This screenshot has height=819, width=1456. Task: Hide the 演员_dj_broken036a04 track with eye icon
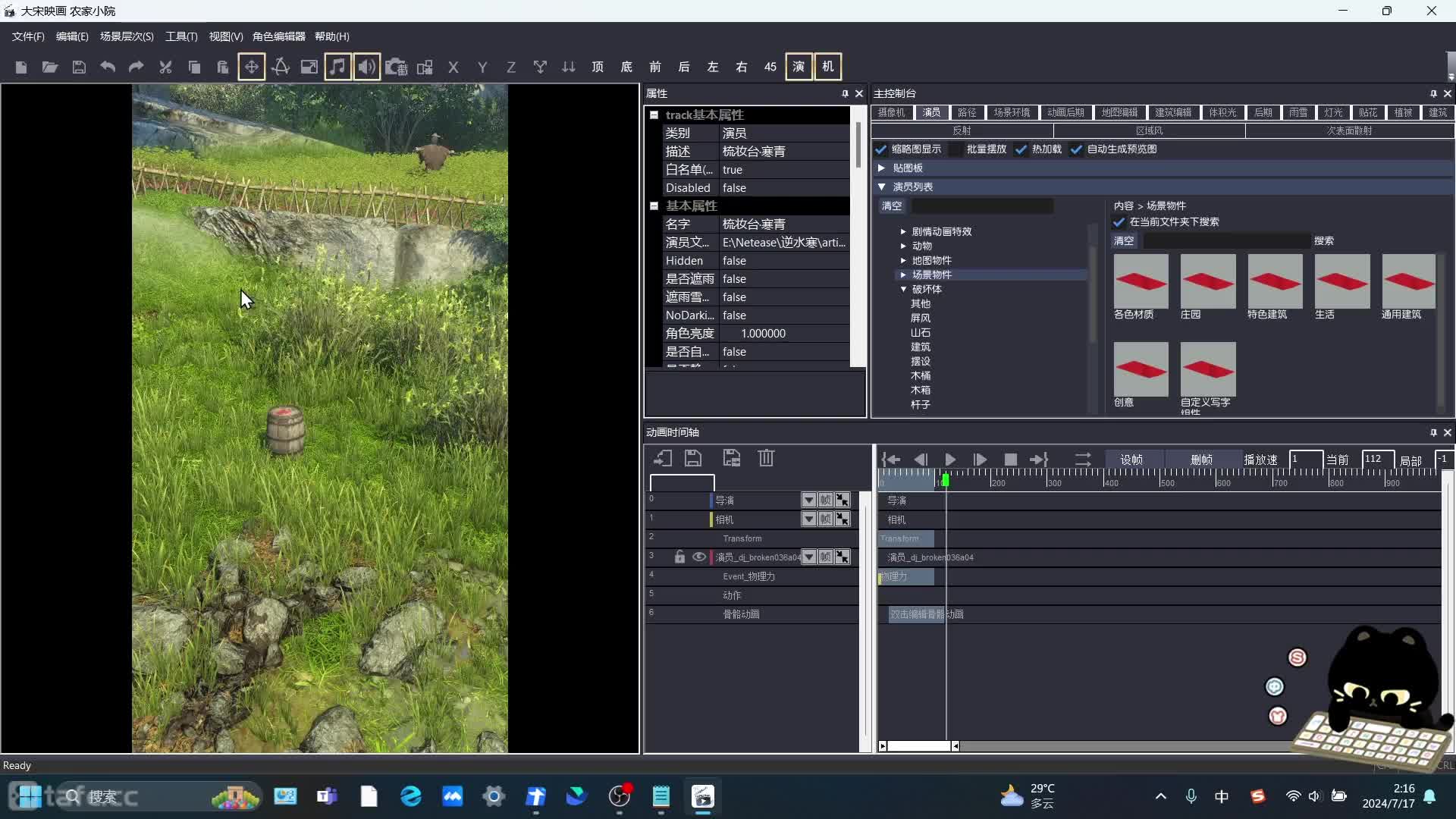coord(699,557)
